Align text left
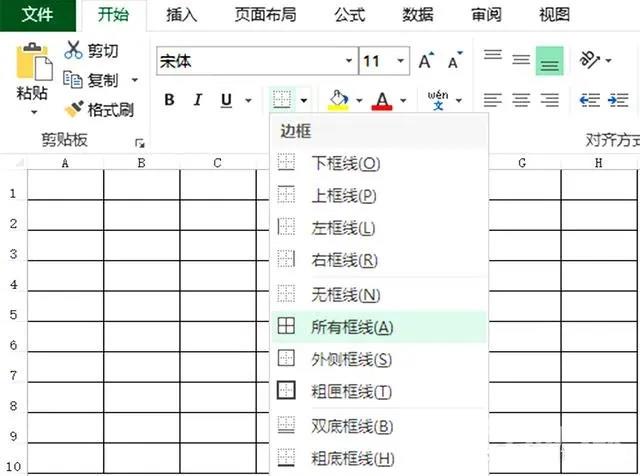This screenshot has height=476, width=640. [x=493, y=100]
